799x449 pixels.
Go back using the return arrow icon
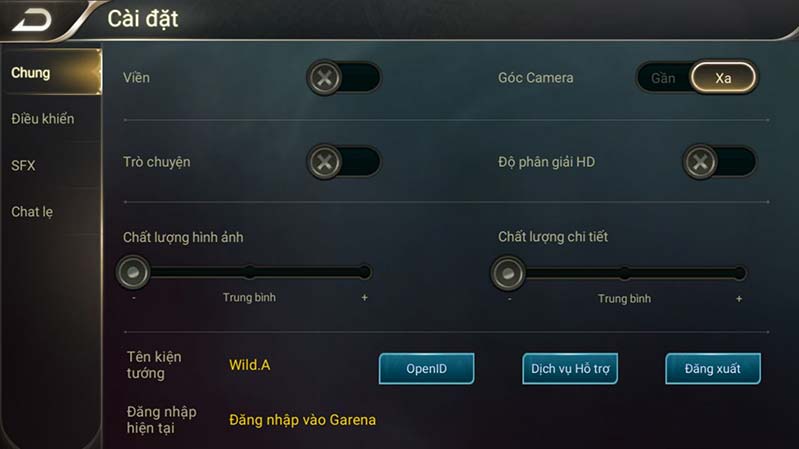tap(32, 21)
